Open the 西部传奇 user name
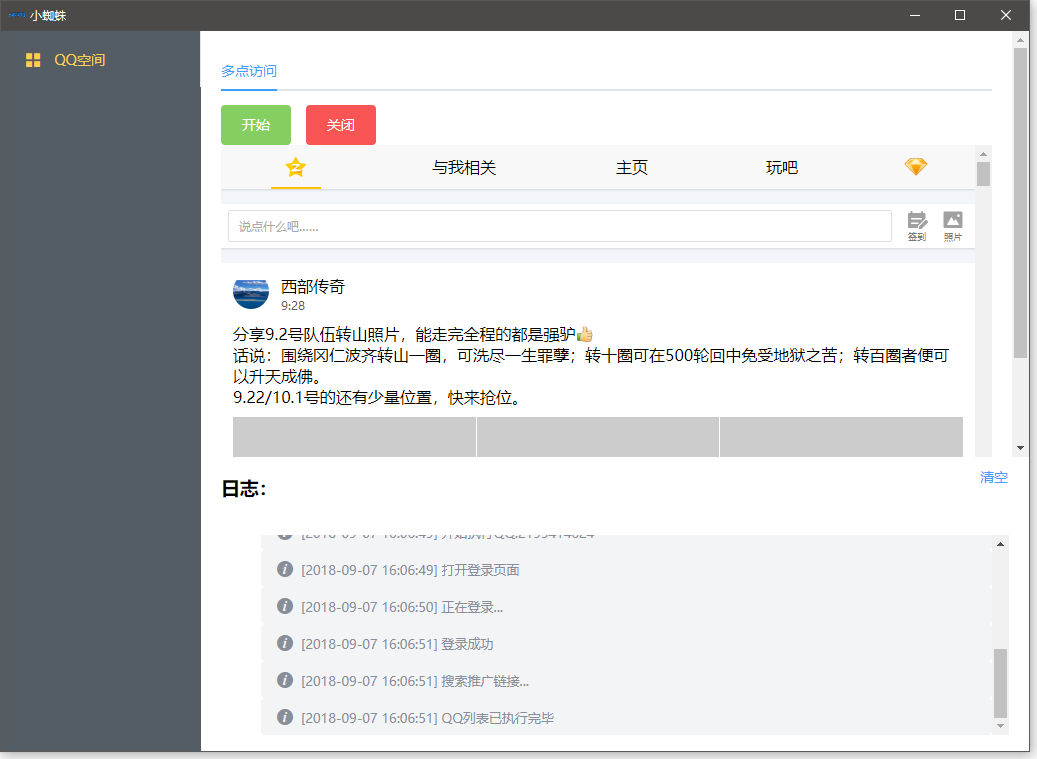This screenshot has width=1037, height=759. coord(313,286)
